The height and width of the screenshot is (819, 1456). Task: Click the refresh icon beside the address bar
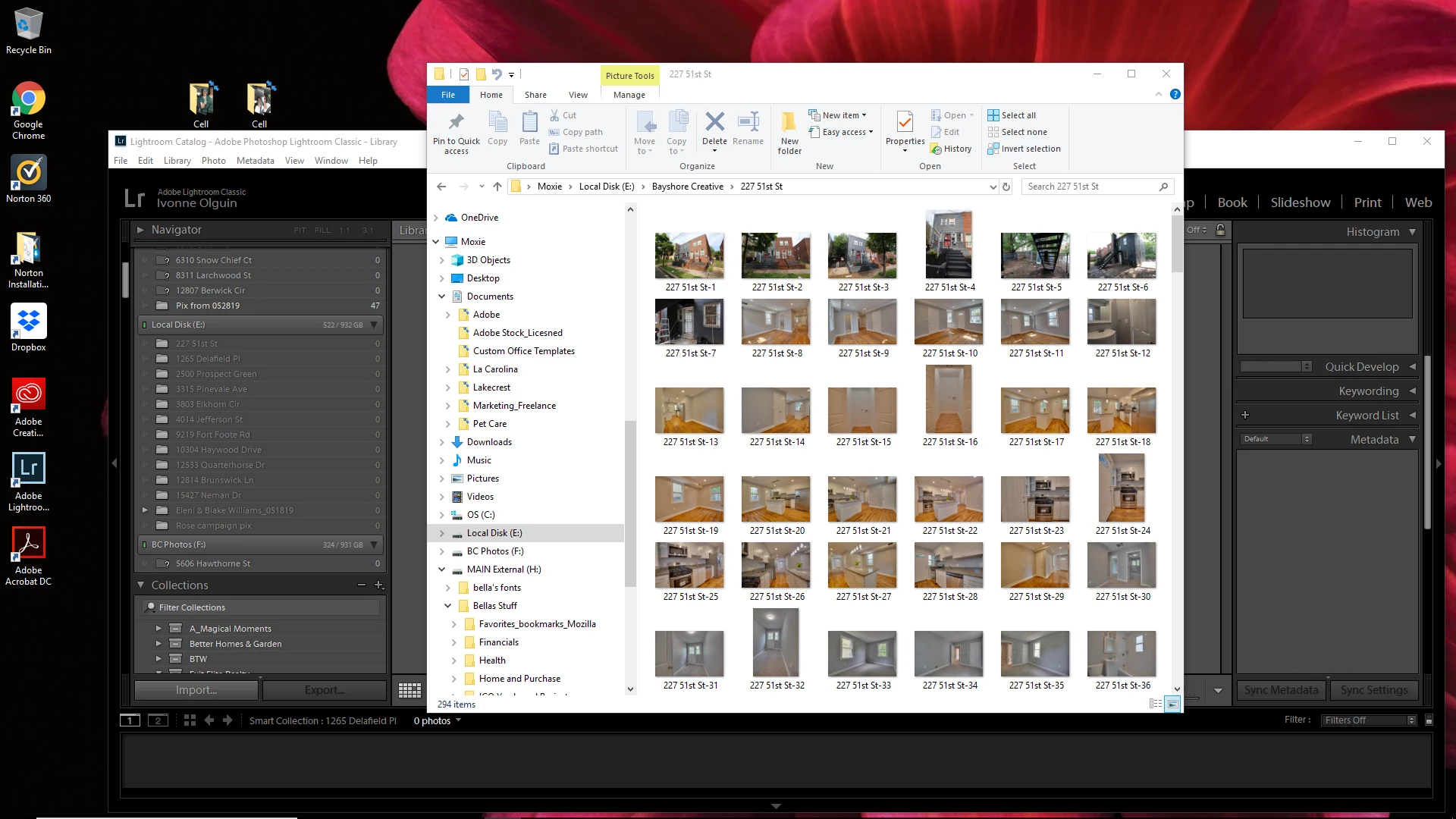1006,187
